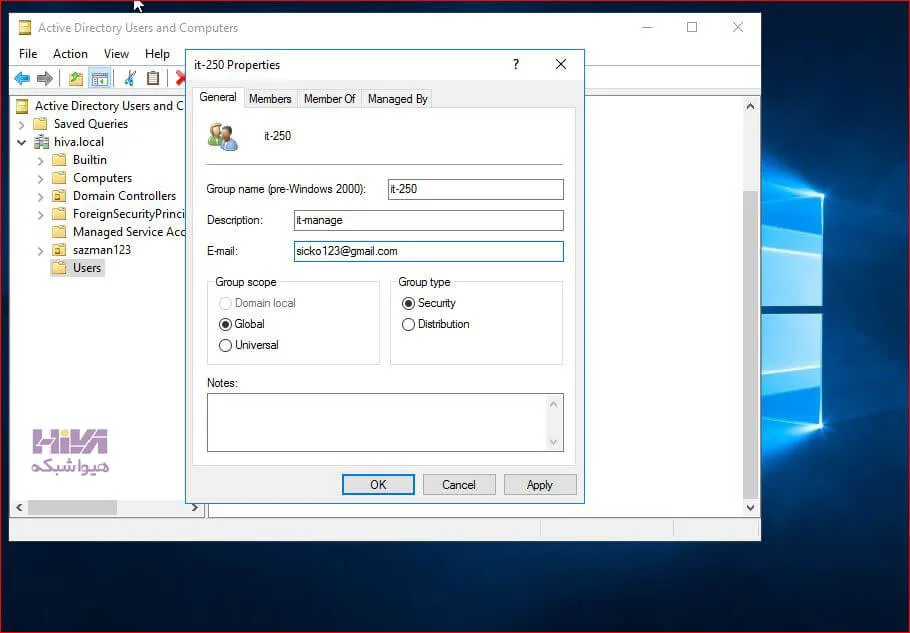Expand the Builtin container
910x633 pixels.
[40, 160]
